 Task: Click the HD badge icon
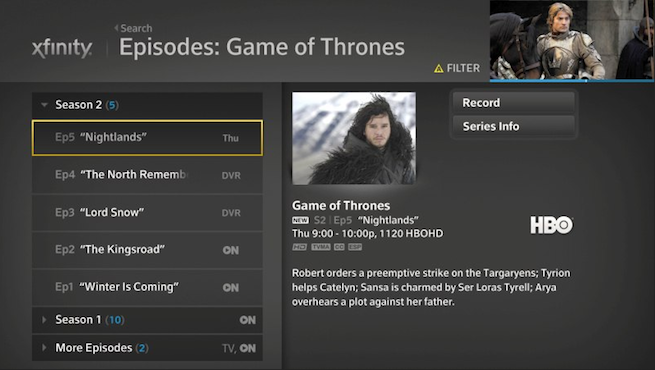299,247
